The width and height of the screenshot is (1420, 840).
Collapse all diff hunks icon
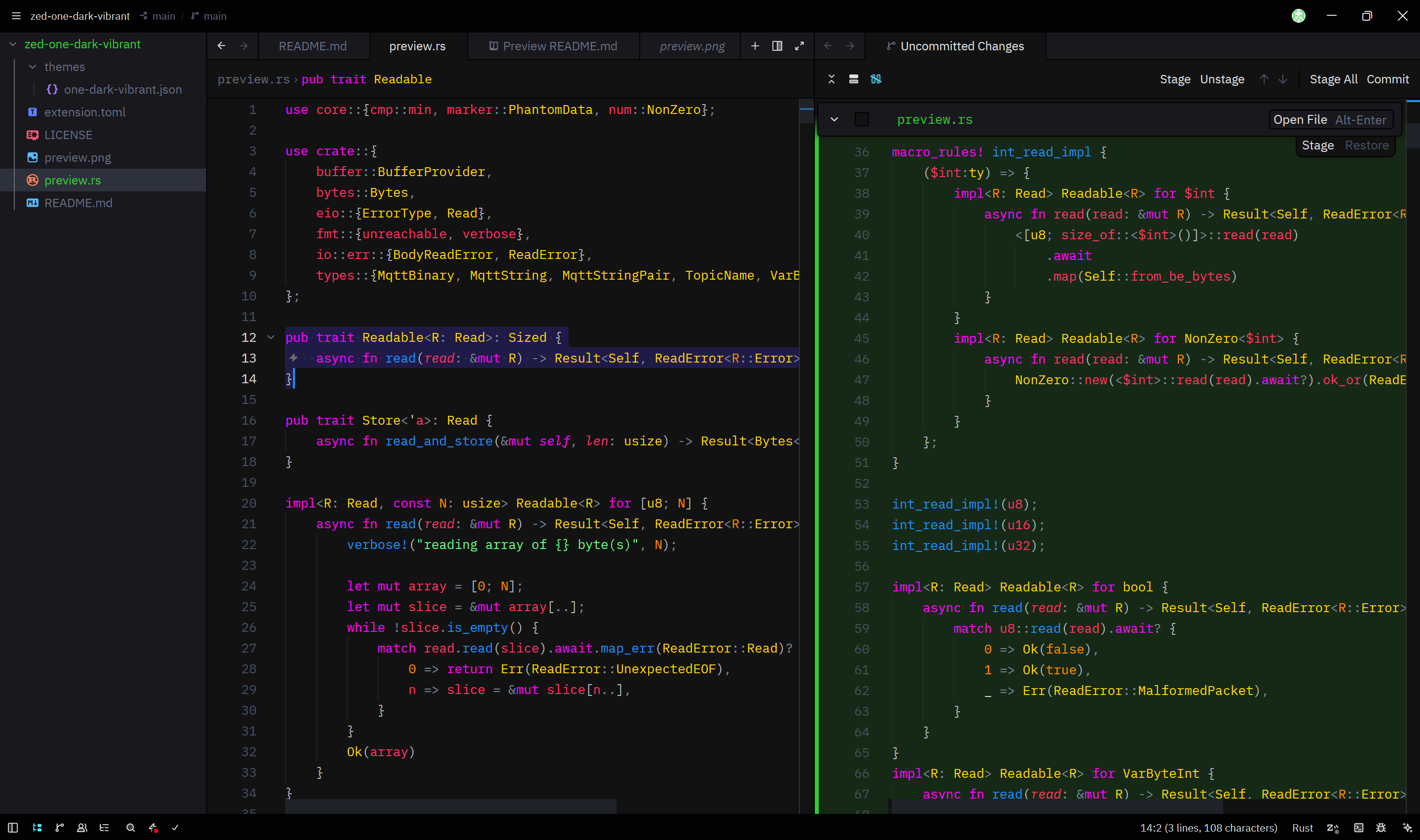(x=832, y=79)
